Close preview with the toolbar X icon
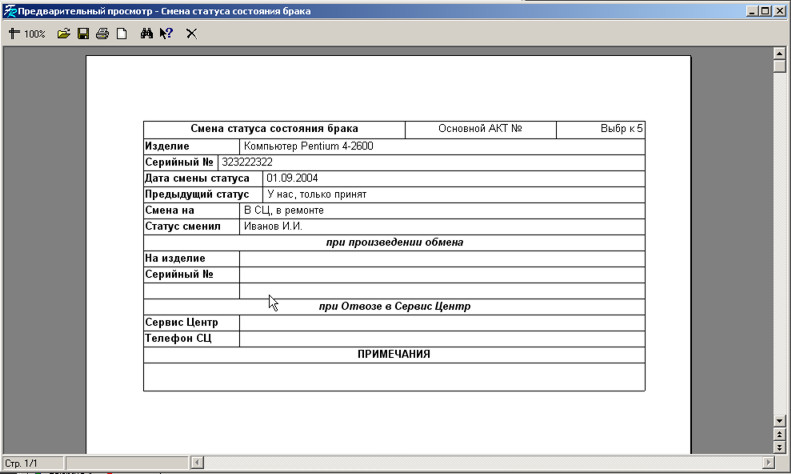Image resolution: width=791 pixels, height=474 pixels. 191,33
